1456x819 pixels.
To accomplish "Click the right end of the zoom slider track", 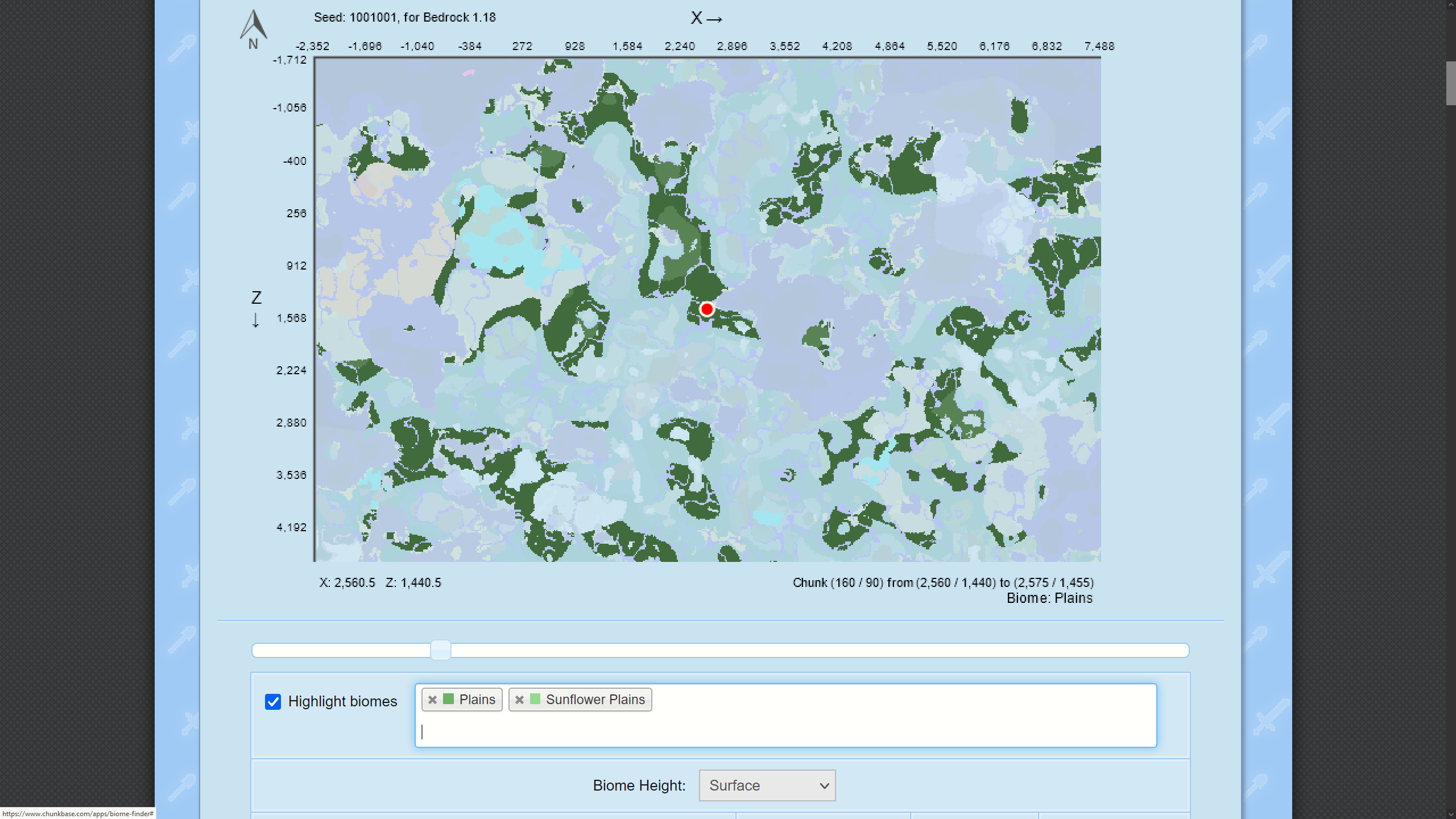I will pyautogui.click(x=1183, y=650).
